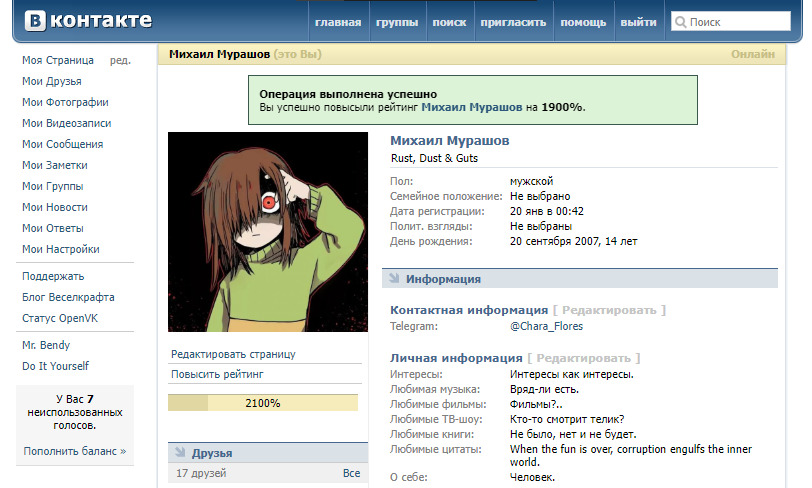Viewport: 812px width, 488px height.
Task: Click the Друзья section header
Action: click(x=268, y=452)
